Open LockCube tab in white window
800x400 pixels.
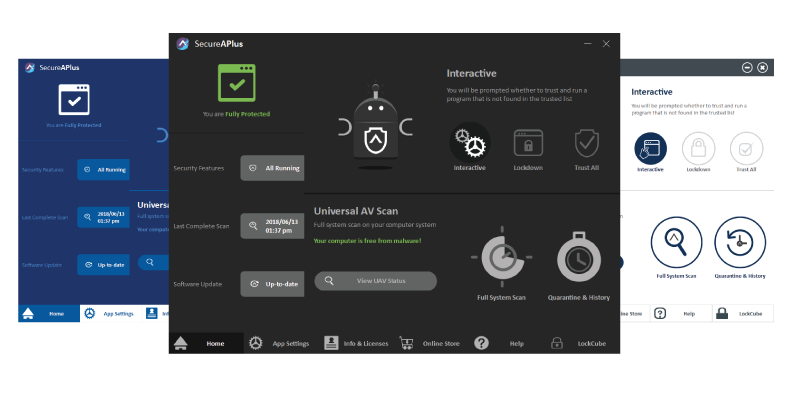pyautogui.click(x=743, y=314)
